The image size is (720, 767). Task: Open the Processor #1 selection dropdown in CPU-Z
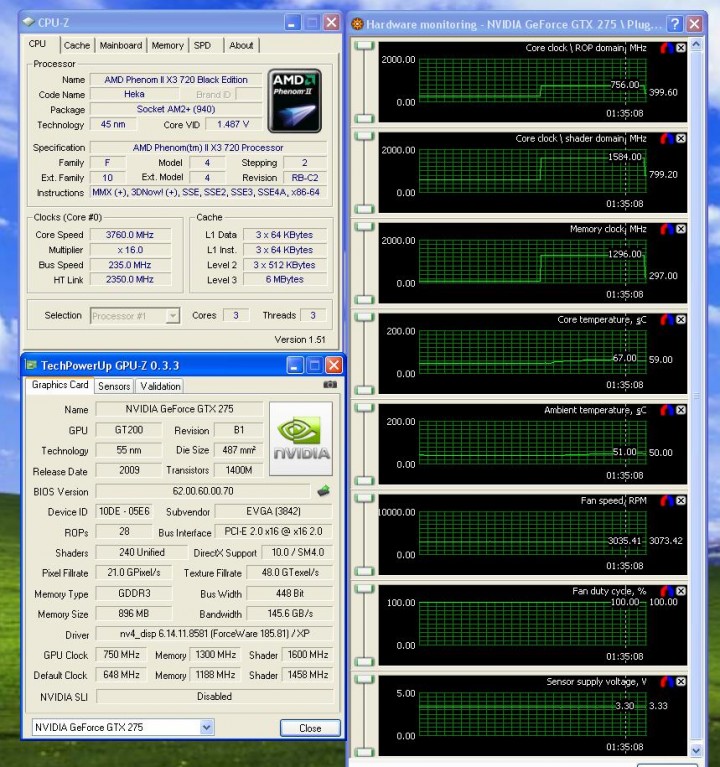[172, 316]
